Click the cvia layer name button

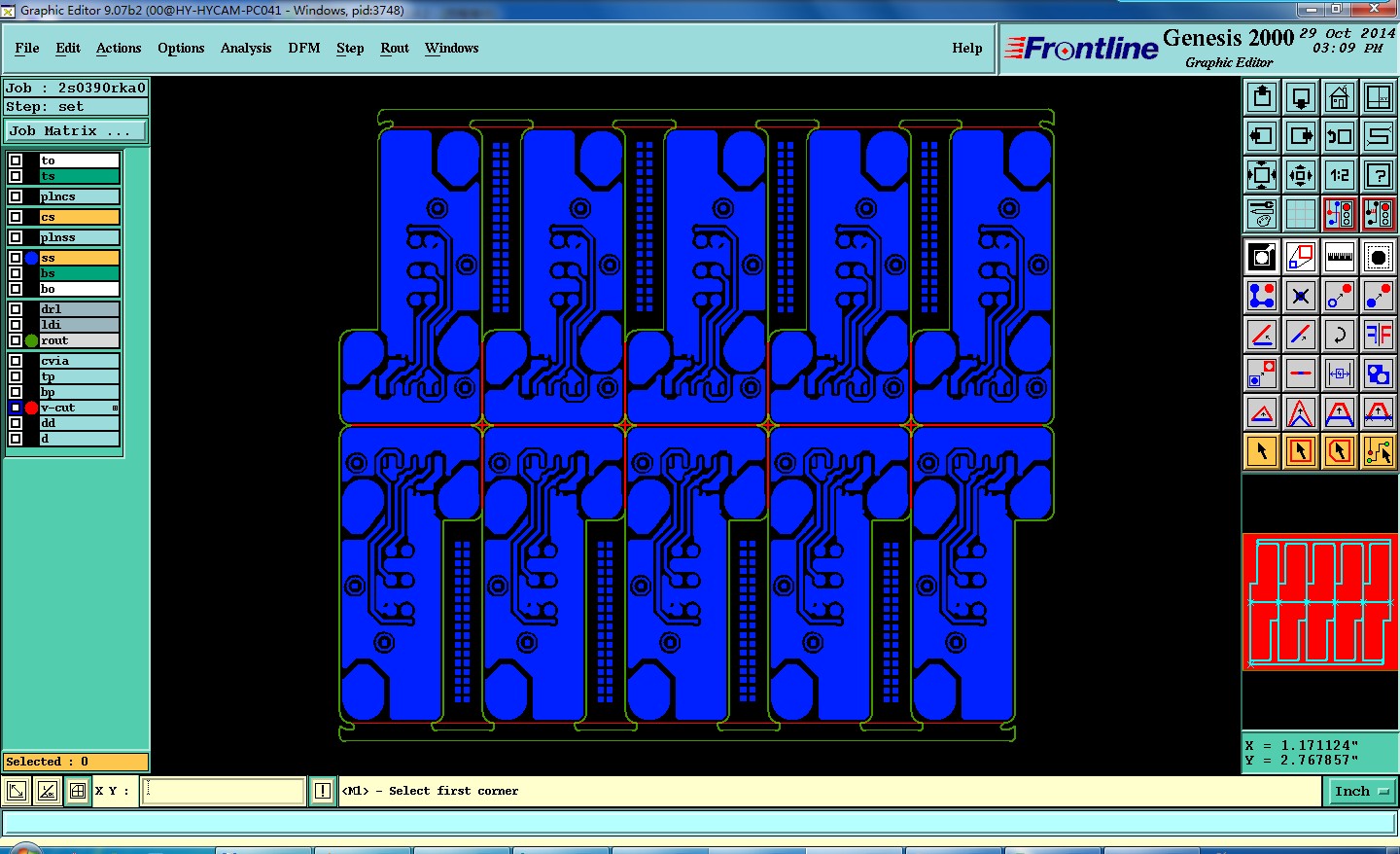[80, 361]
